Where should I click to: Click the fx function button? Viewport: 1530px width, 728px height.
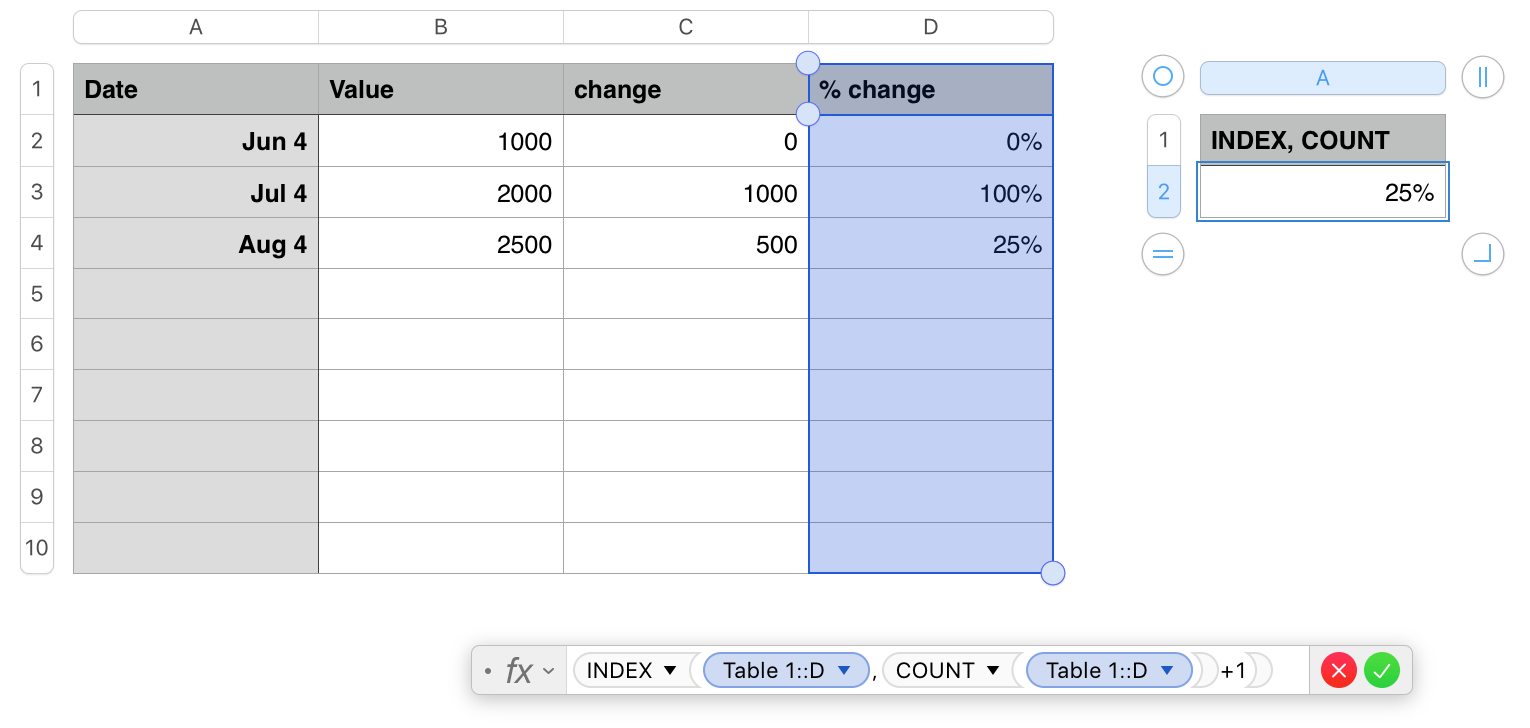(x=518, y=670)
